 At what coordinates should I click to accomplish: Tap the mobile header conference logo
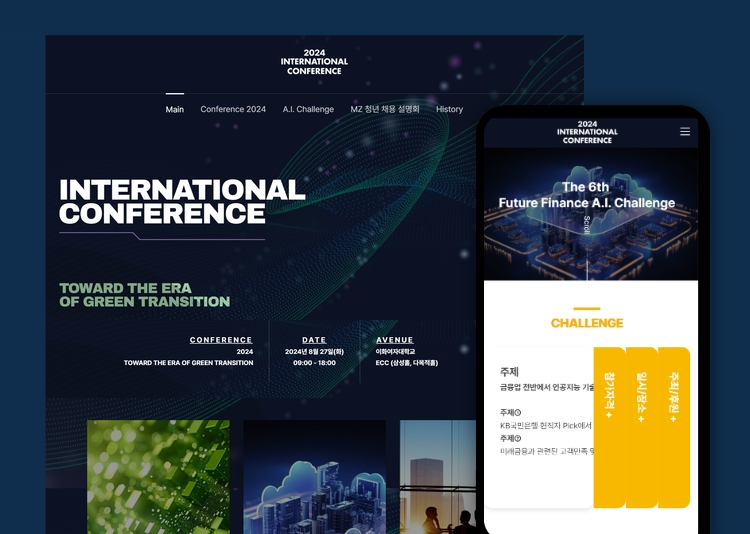[x=587, y=132]
